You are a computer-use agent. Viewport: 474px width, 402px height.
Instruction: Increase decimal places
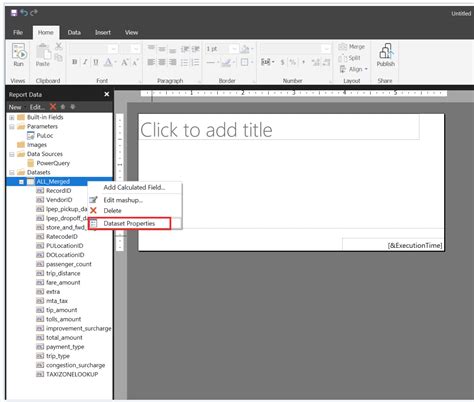click(x=316, y=62)
